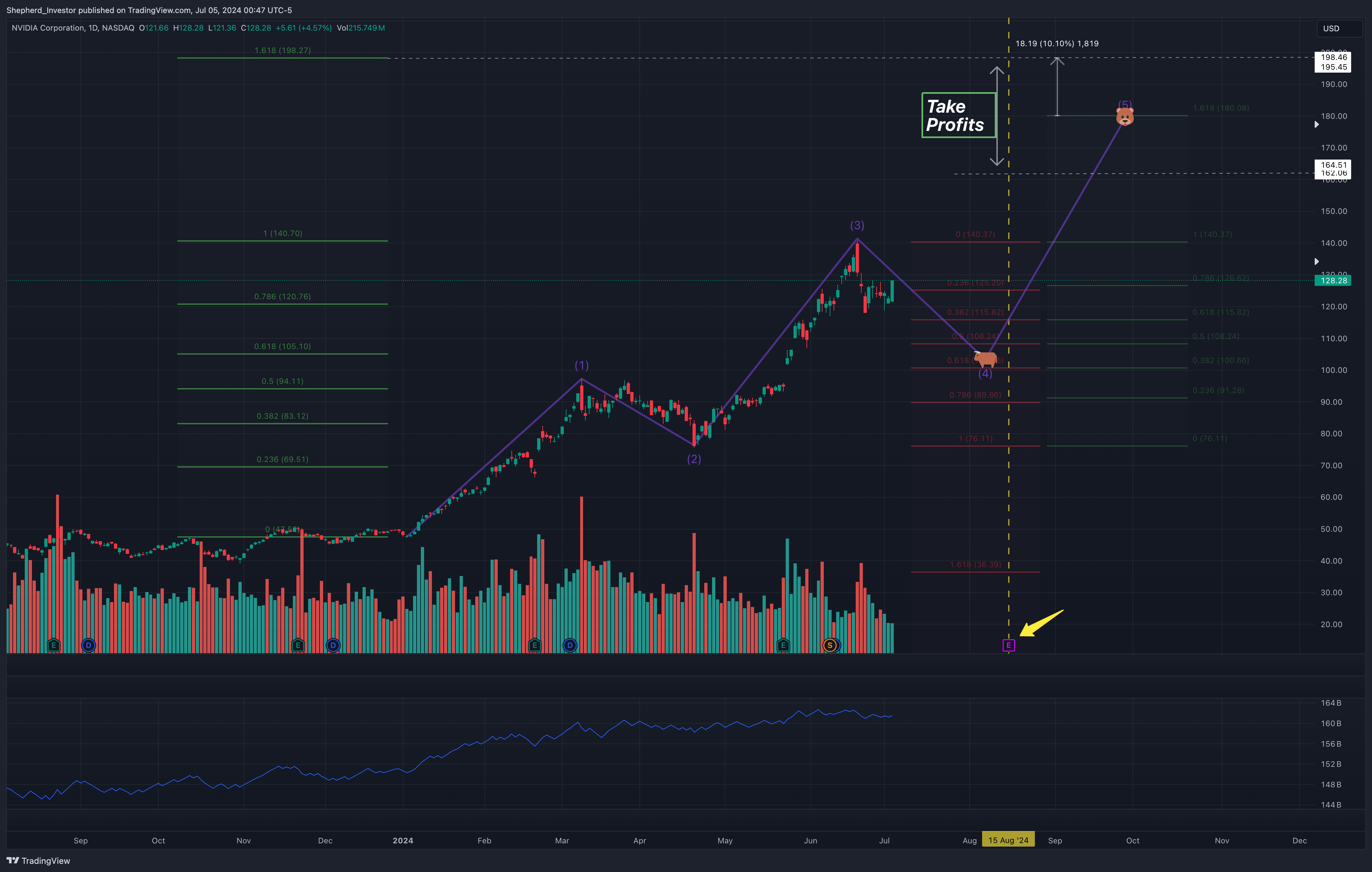Click the price scale arrow near 180.00
The image size is (1372, 872).
pyautogui.click(x=1317, y=124)
